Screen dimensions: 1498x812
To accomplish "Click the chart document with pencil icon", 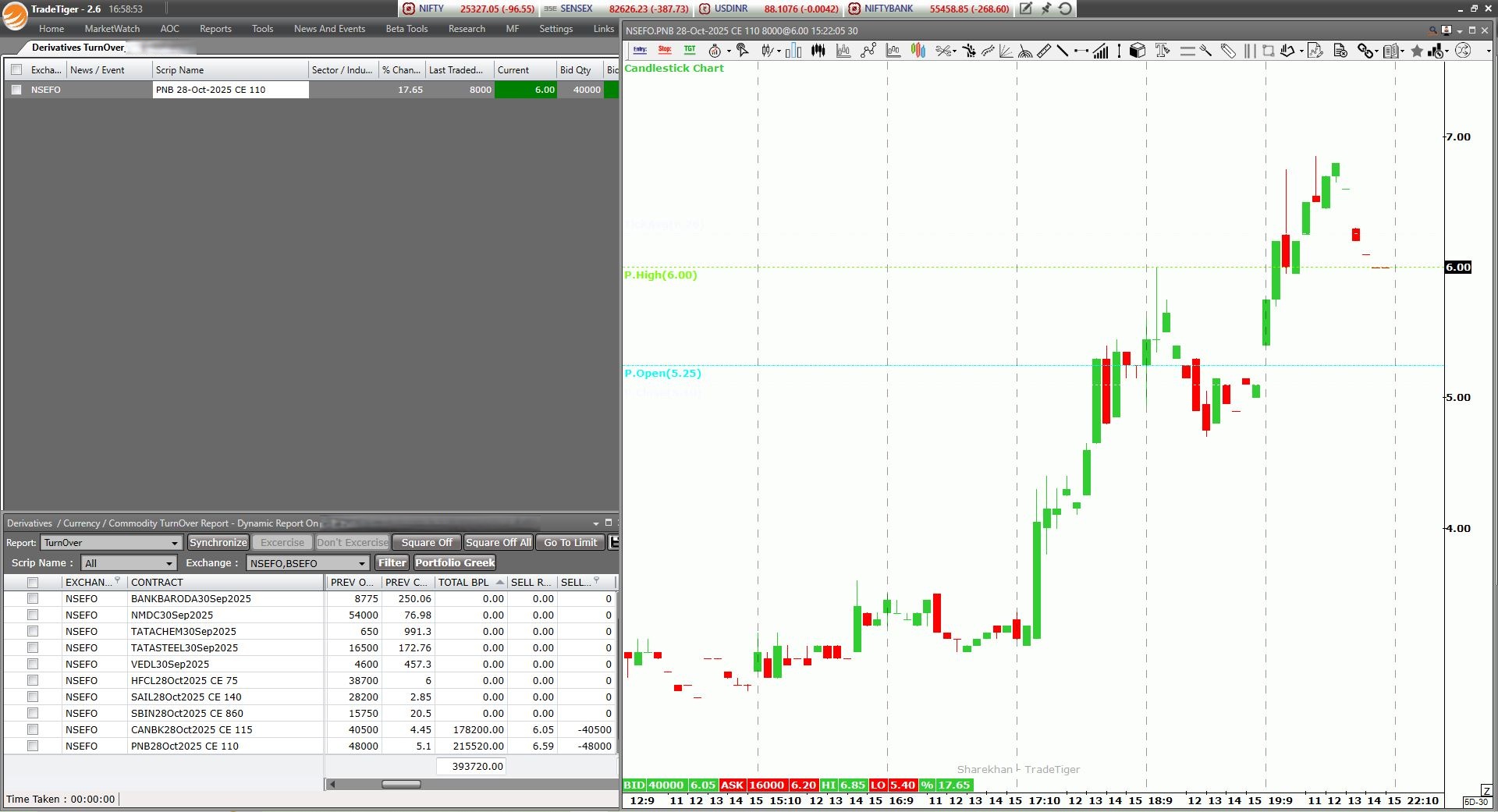I will (x=1315, y=51).
